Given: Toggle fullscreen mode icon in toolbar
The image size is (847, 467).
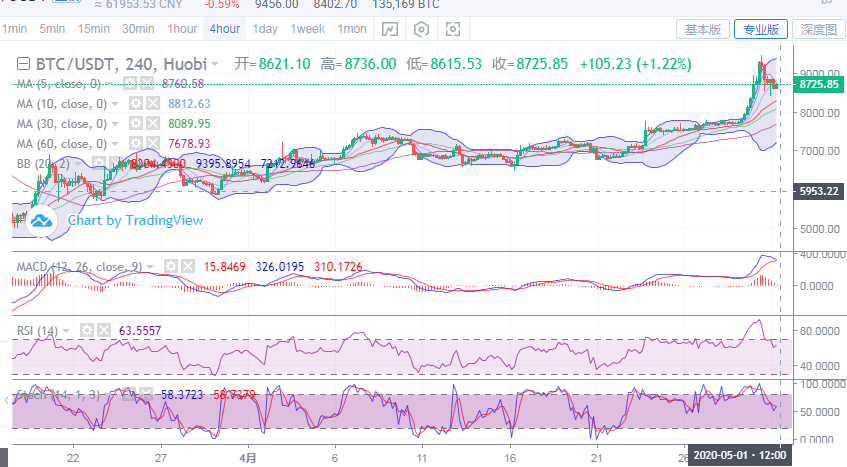Looking at the screenshot, I should tap(453, 29).
